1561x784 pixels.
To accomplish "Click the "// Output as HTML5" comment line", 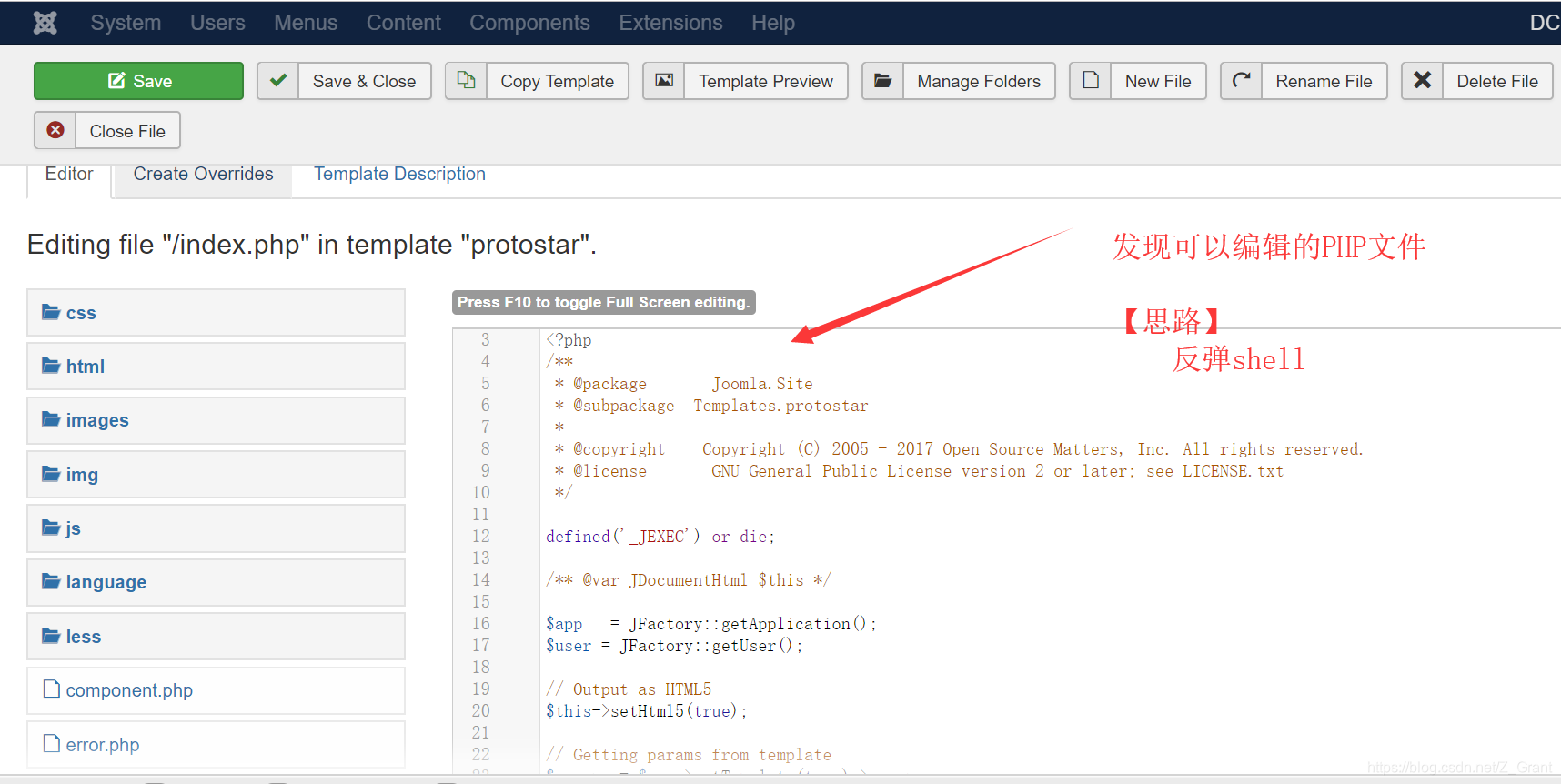I will click(629, 689).
